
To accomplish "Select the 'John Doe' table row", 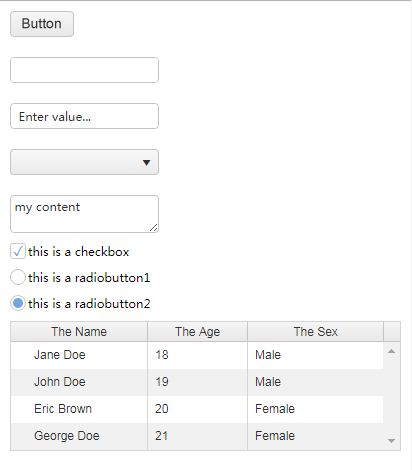I will pos(197,382).
